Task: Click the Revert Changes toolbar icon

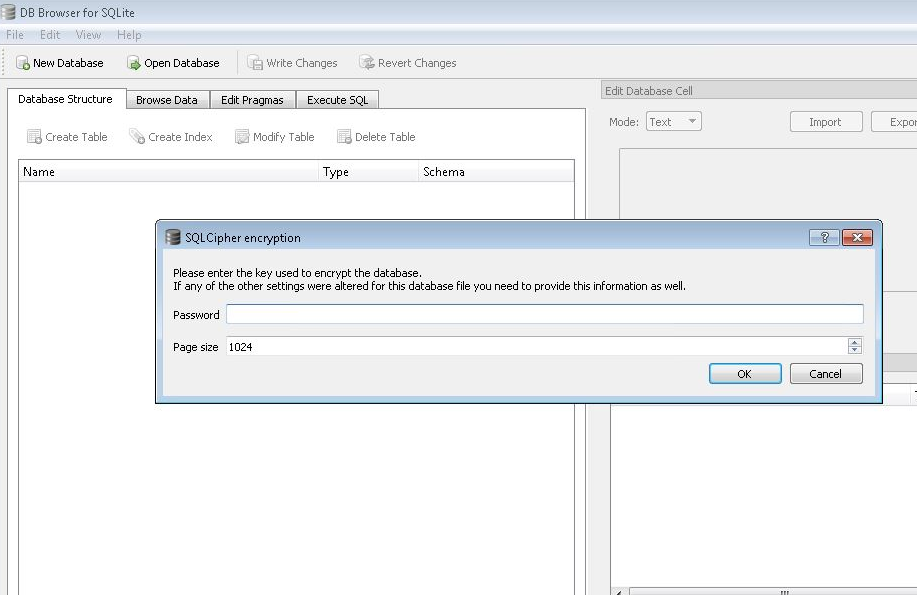Action: [x=367, y=63]
